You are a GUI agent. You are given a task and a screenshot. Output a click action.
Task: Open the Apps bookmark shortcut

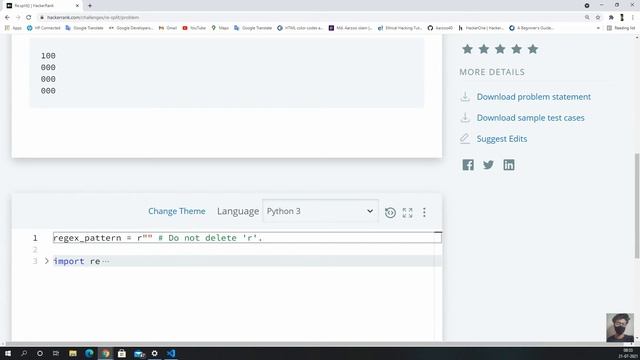pos(13,28)
